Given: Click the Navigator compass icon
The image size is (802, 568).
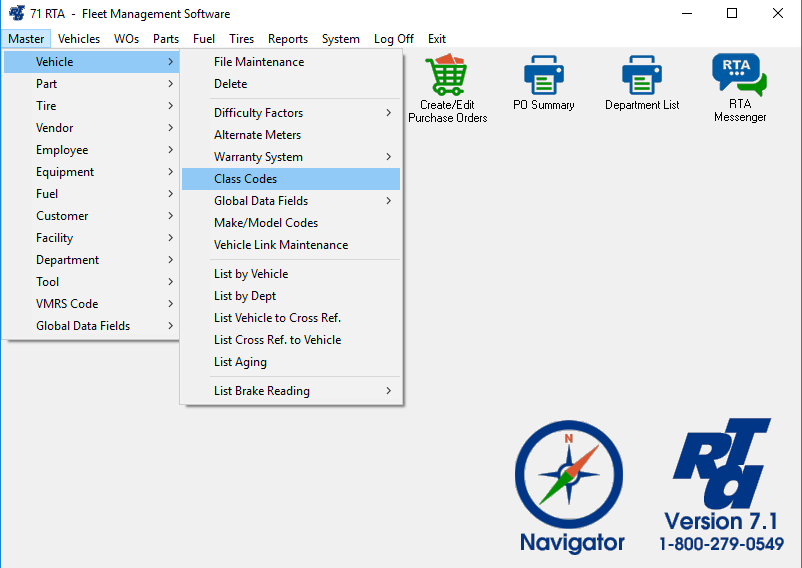Looking at the screenshot, I should pos(569,474).
